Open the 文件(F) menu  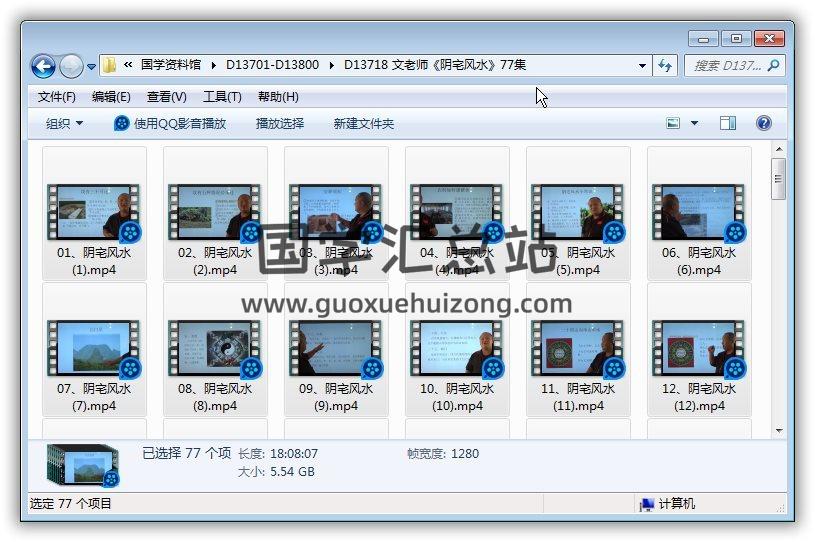56,97
